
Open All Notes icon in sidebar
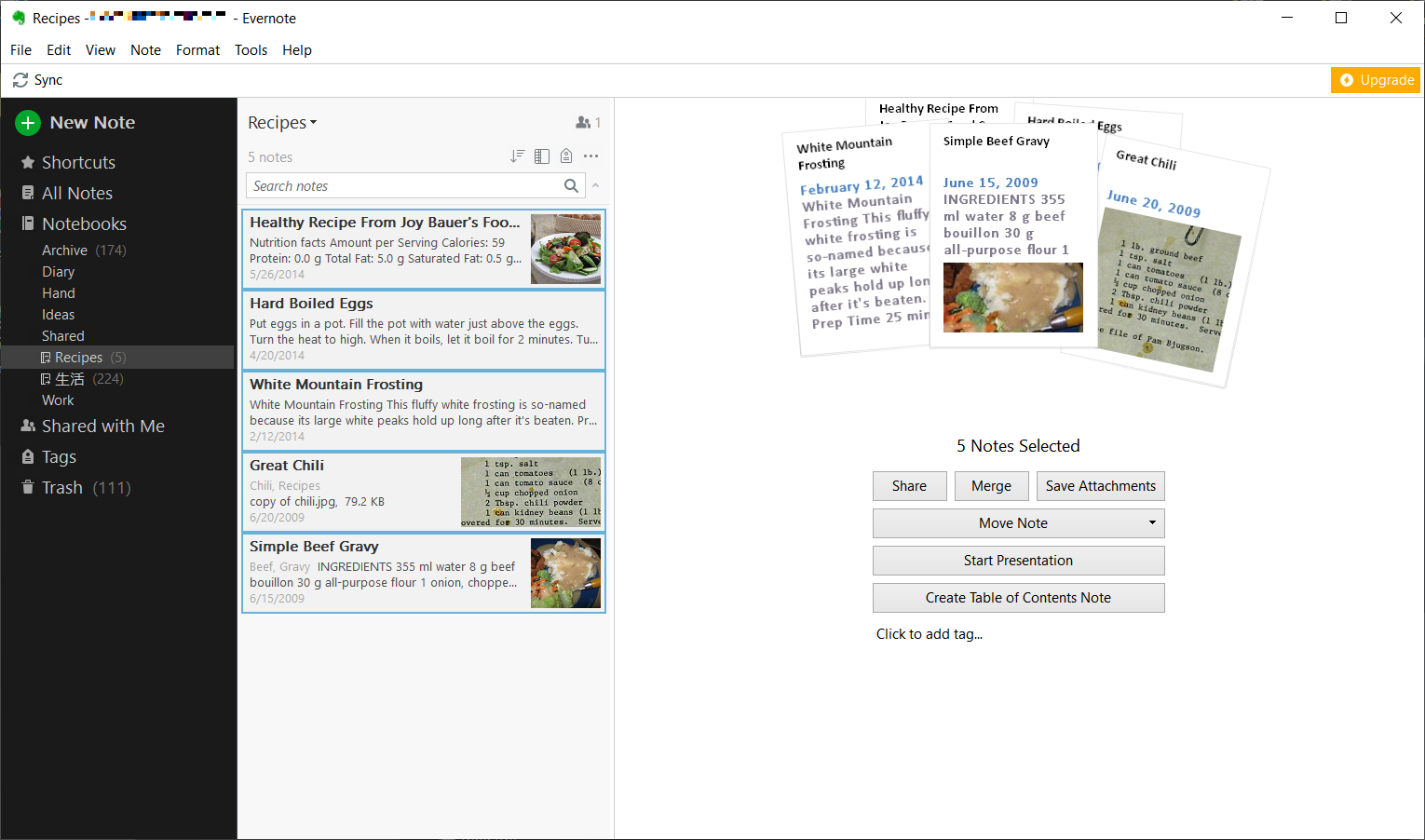[28, 193]
